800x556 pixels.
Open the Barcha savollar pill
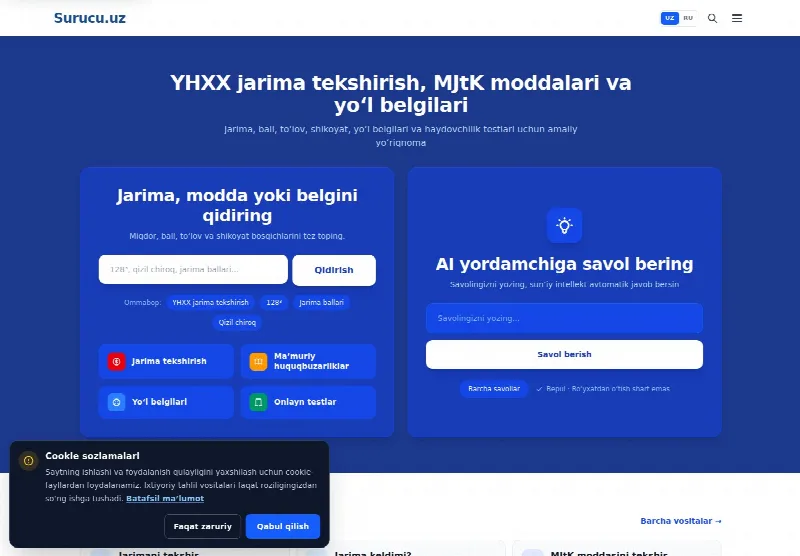[494, 389]
